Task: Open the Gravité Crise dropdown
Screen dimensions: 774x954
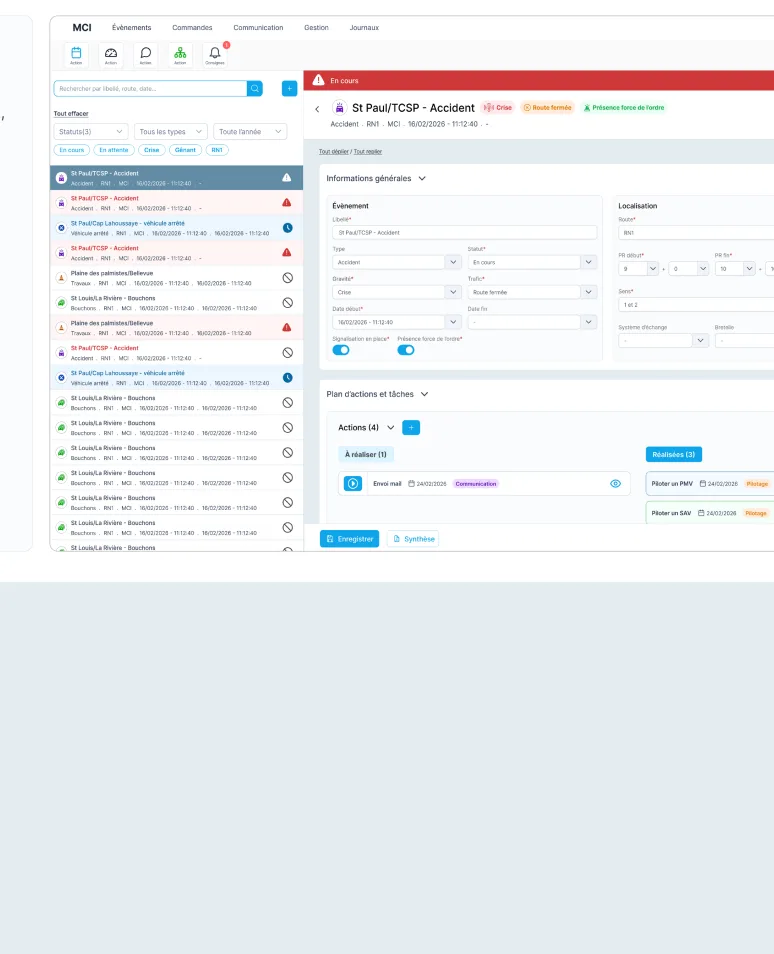Action: [x=397, y=292]
